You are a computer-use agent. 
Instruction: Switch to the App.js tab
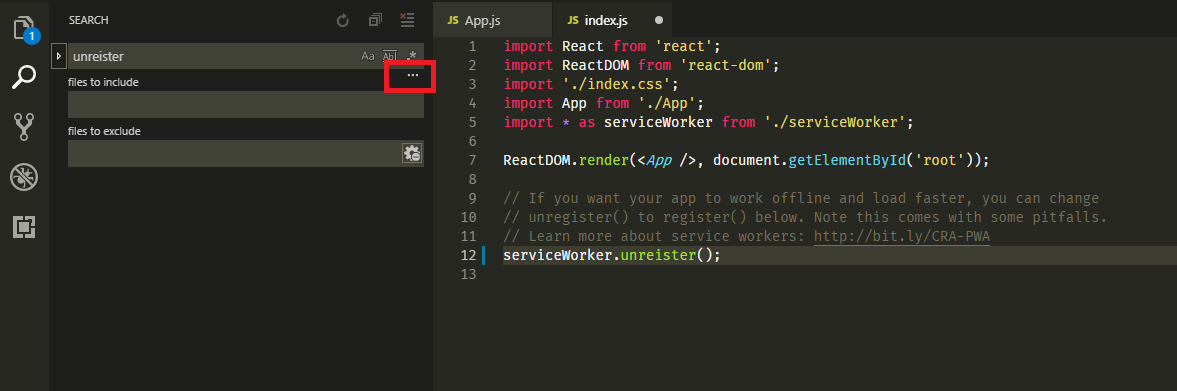pos(492,20)
